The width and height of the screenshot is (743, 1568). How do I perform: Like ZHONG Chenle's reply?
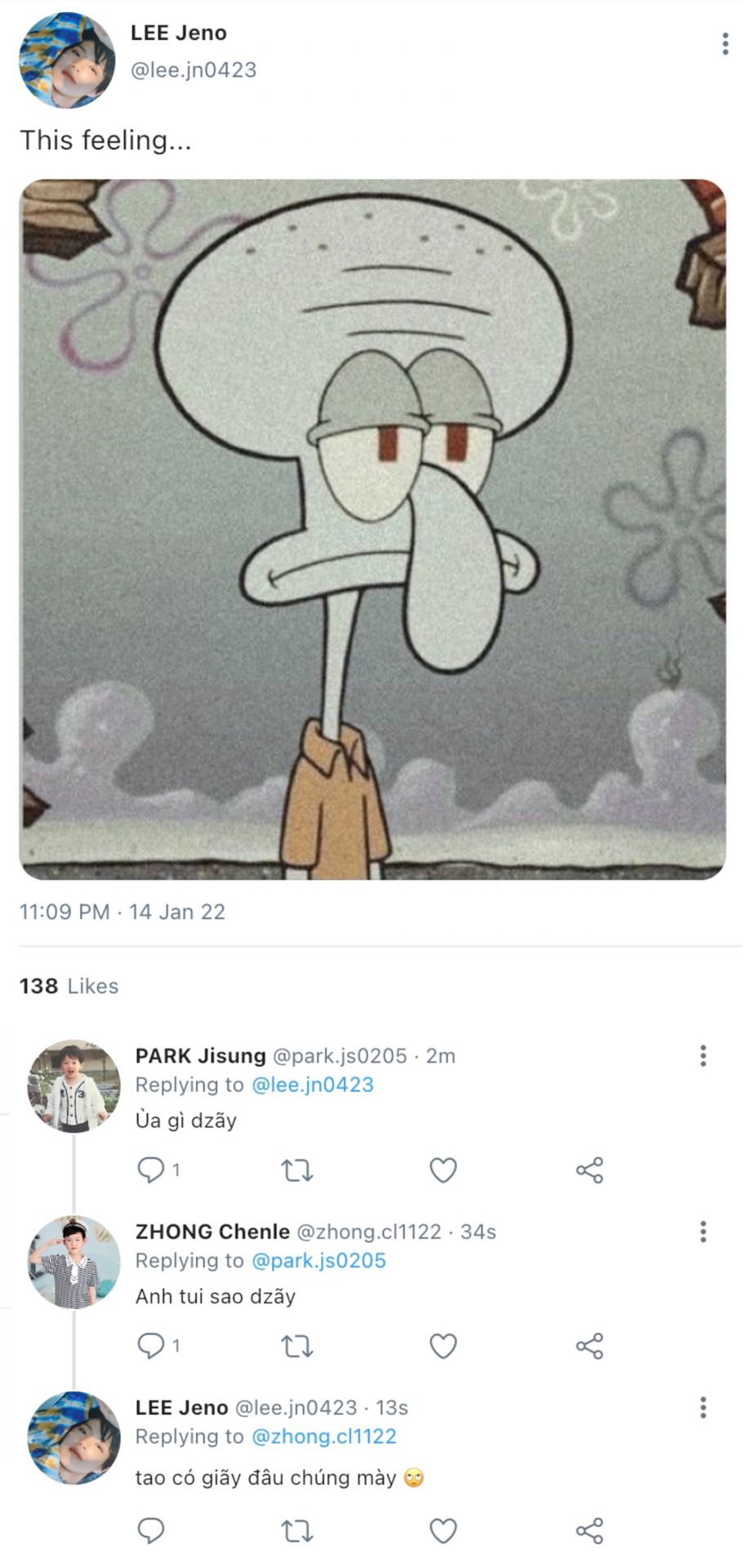pos(443,1347)
